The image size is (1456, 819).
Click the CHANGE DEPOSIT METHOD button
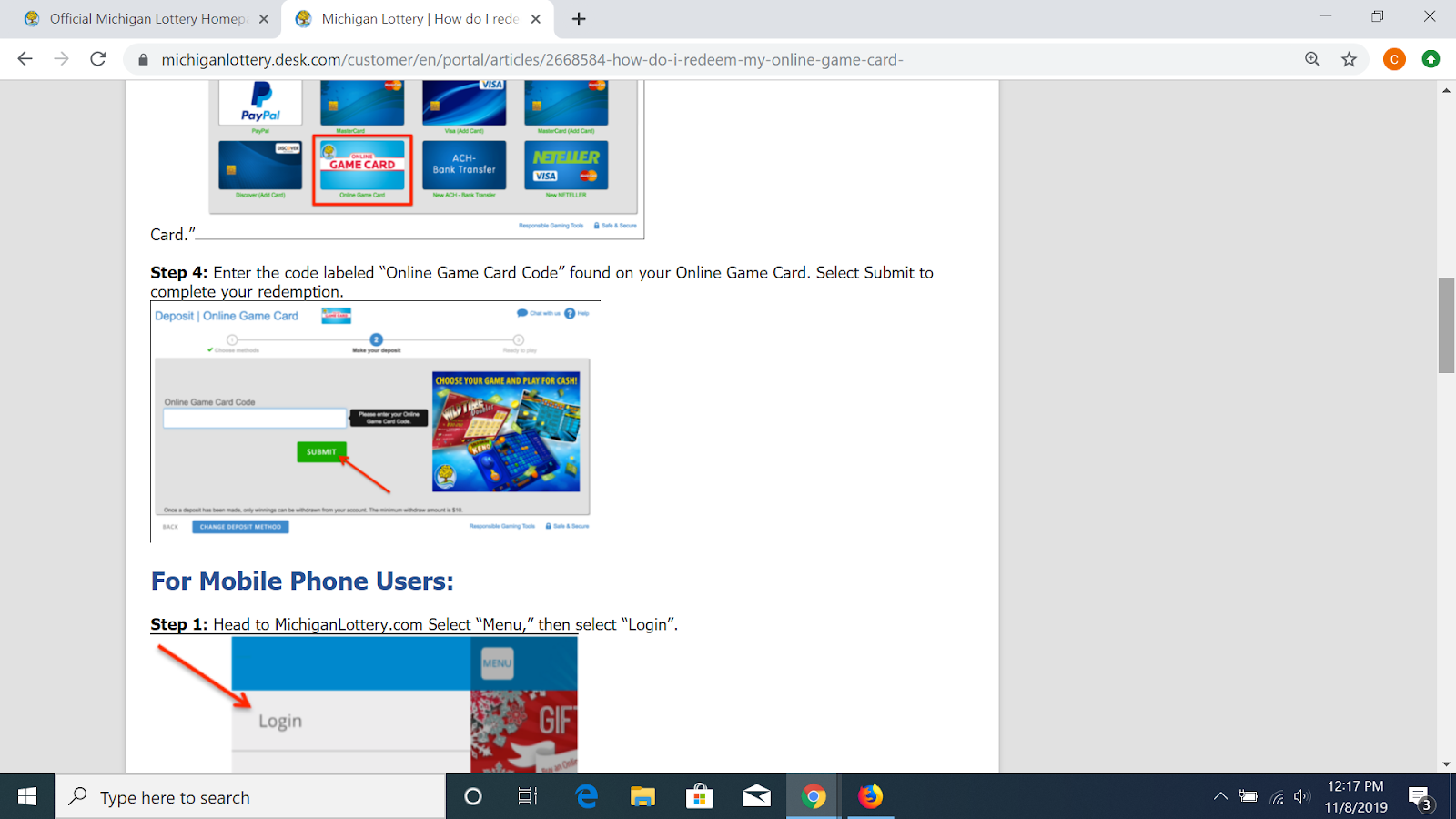[x=240, y=527]
